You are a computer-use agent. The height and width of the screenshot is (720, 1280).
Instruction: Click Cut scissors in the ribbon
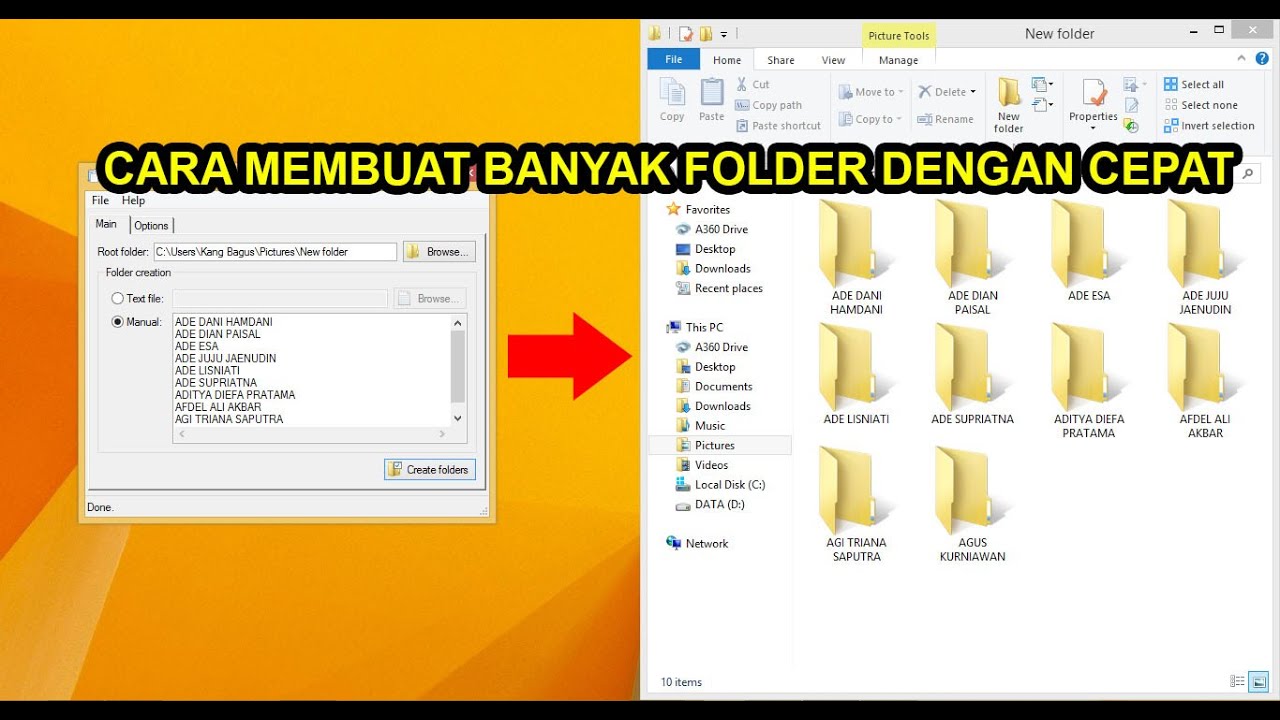(x=753, y=85)
